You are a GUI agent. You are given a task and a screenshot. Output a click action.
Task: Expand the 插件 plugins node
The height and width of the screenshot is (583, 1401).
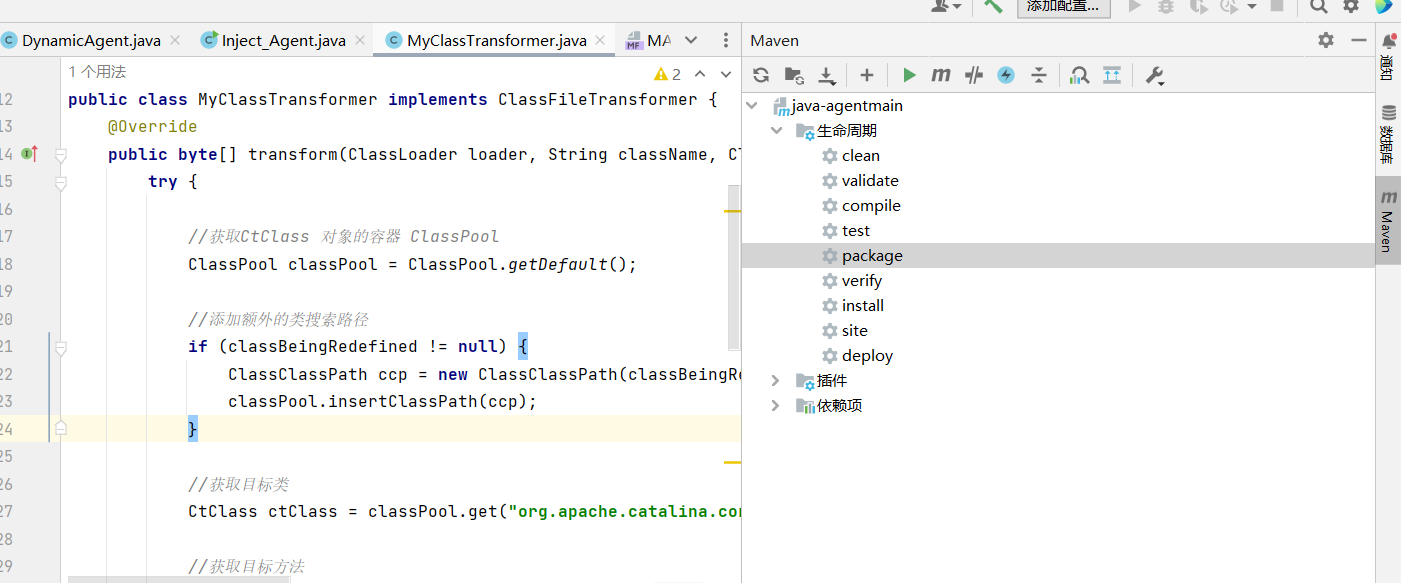[776, 381]
